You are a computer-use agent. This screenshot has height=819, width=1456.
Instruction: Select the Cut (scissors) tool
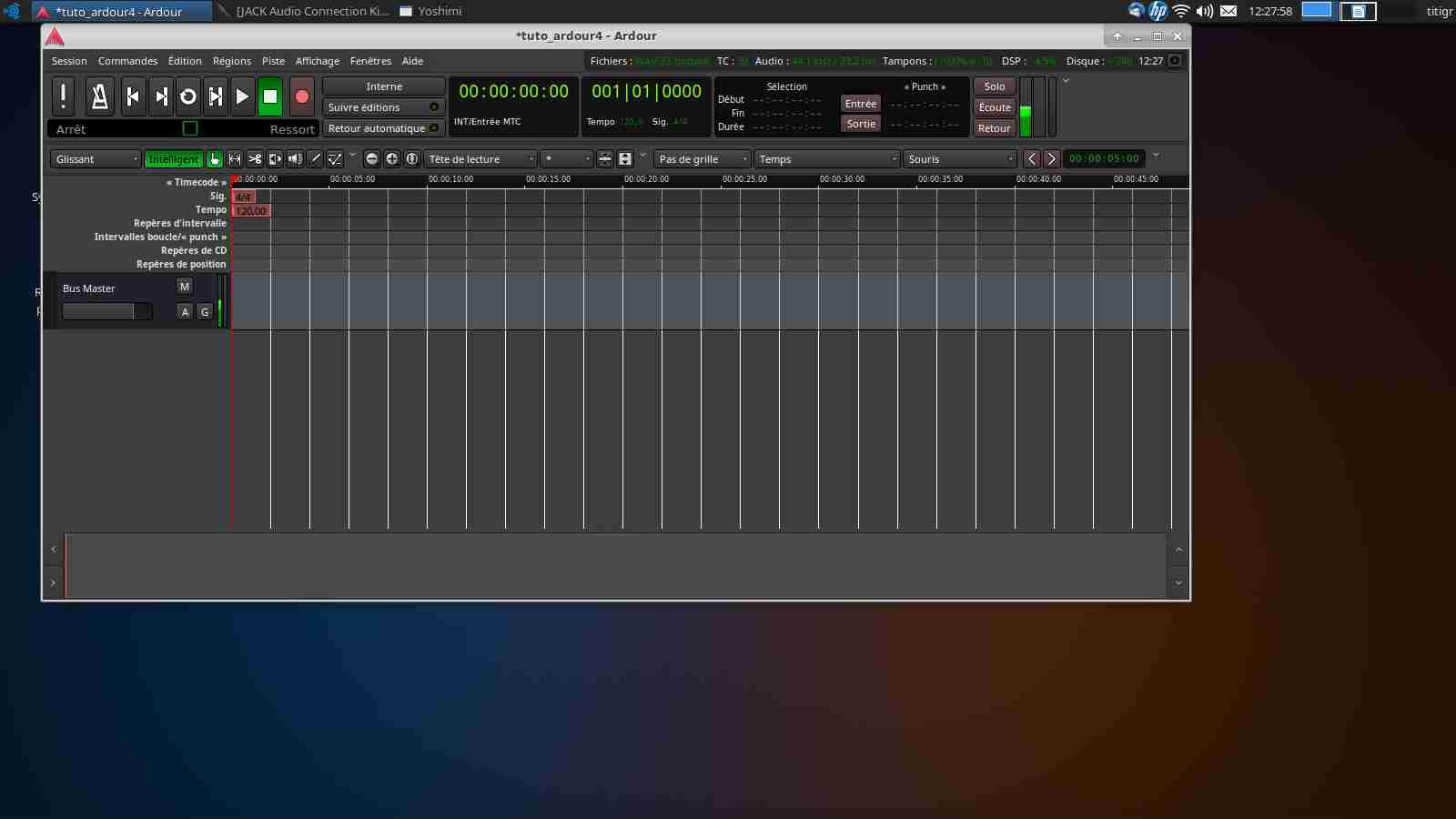[x=255, y=159]
